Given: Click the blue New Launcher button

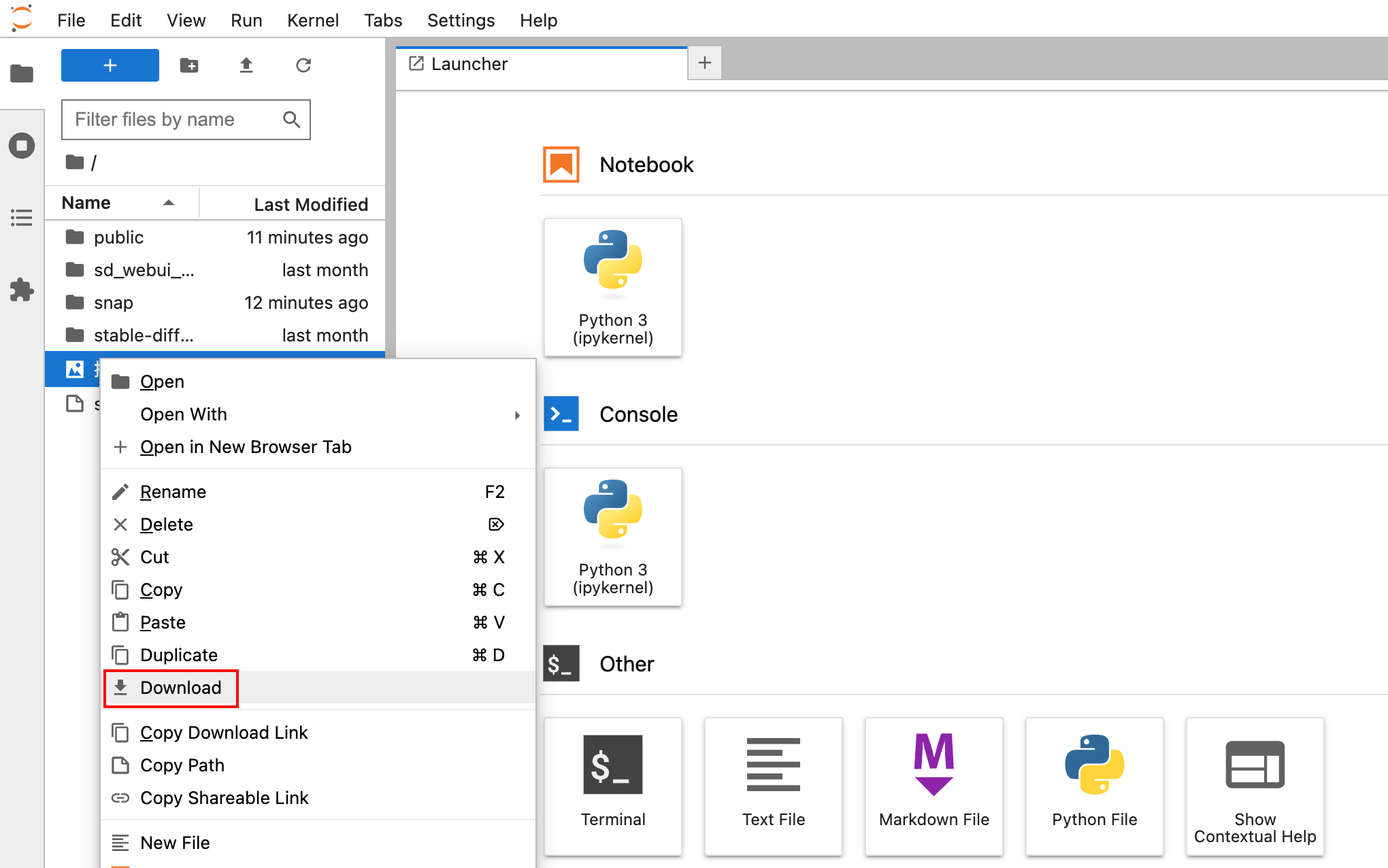Looking at the screenshot, I should (110, 65).
